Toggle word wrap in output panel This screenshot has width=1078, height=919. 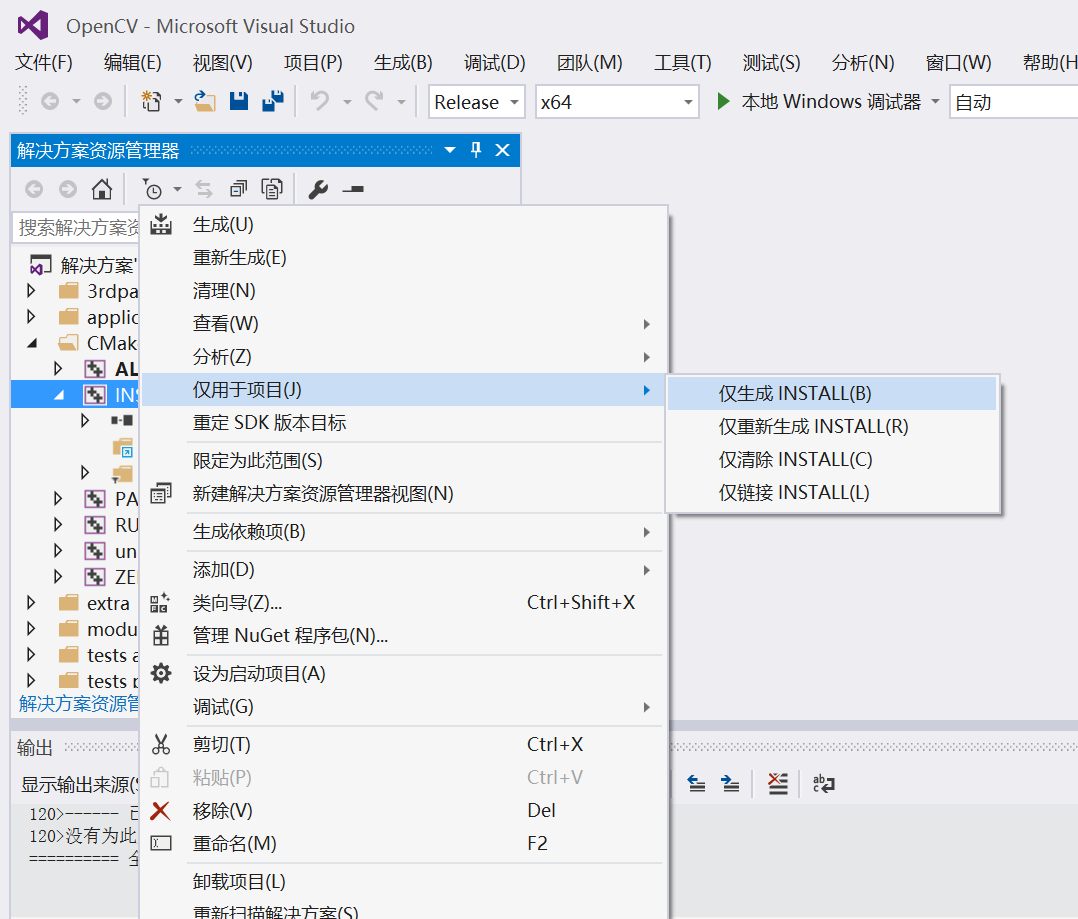click(823, 784)
